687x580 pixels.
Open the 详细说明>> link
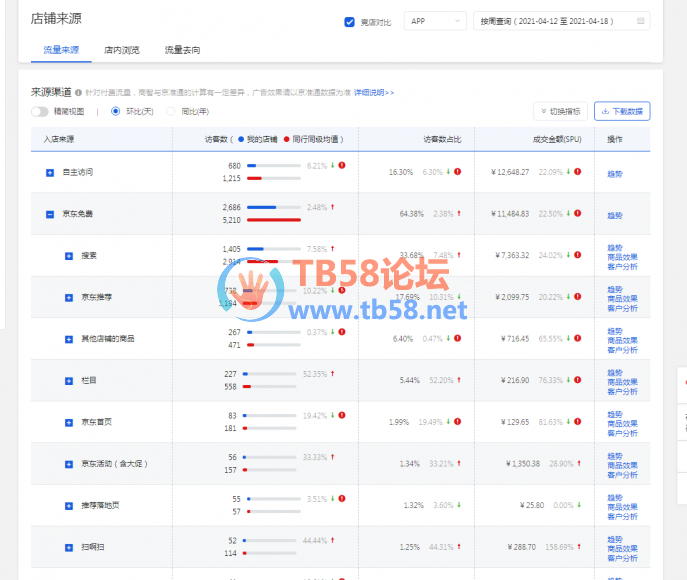coord(374,92)
